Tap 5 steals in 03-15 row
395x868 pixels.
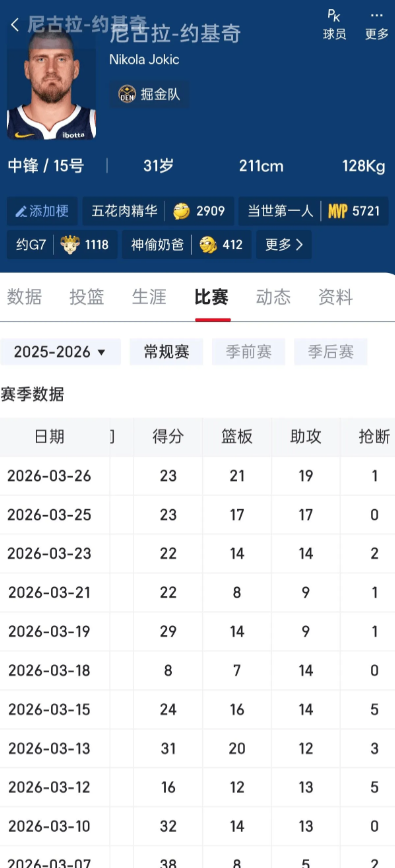click(x=375, y=710)
